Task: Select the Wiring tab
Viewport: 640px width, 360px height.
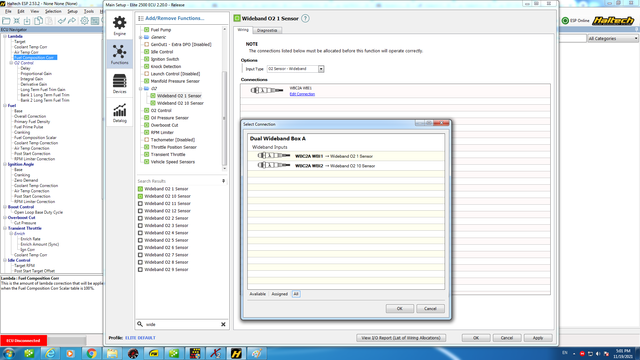Action: pos(243,30)
